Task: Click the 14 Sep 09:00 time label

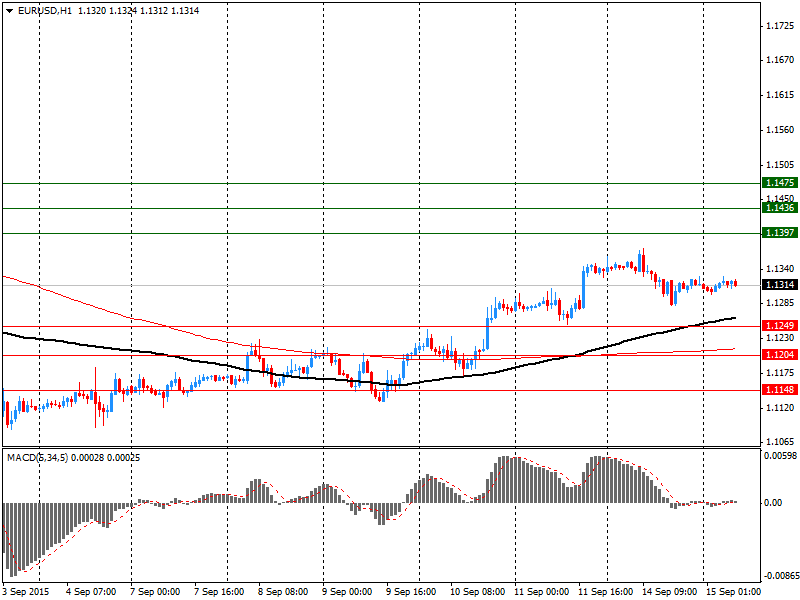Action: click(x=669, y=592)
